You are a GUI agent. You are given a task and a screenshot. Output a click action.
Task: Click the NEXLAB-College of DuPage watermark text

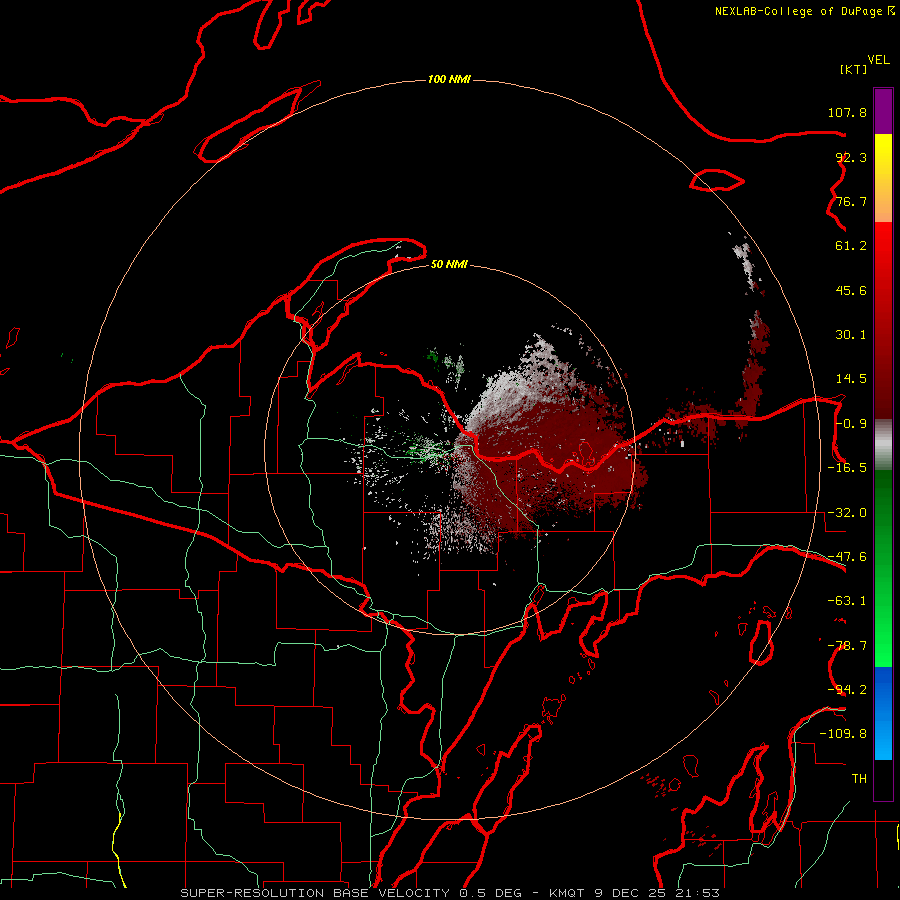[x=798, y=11]
